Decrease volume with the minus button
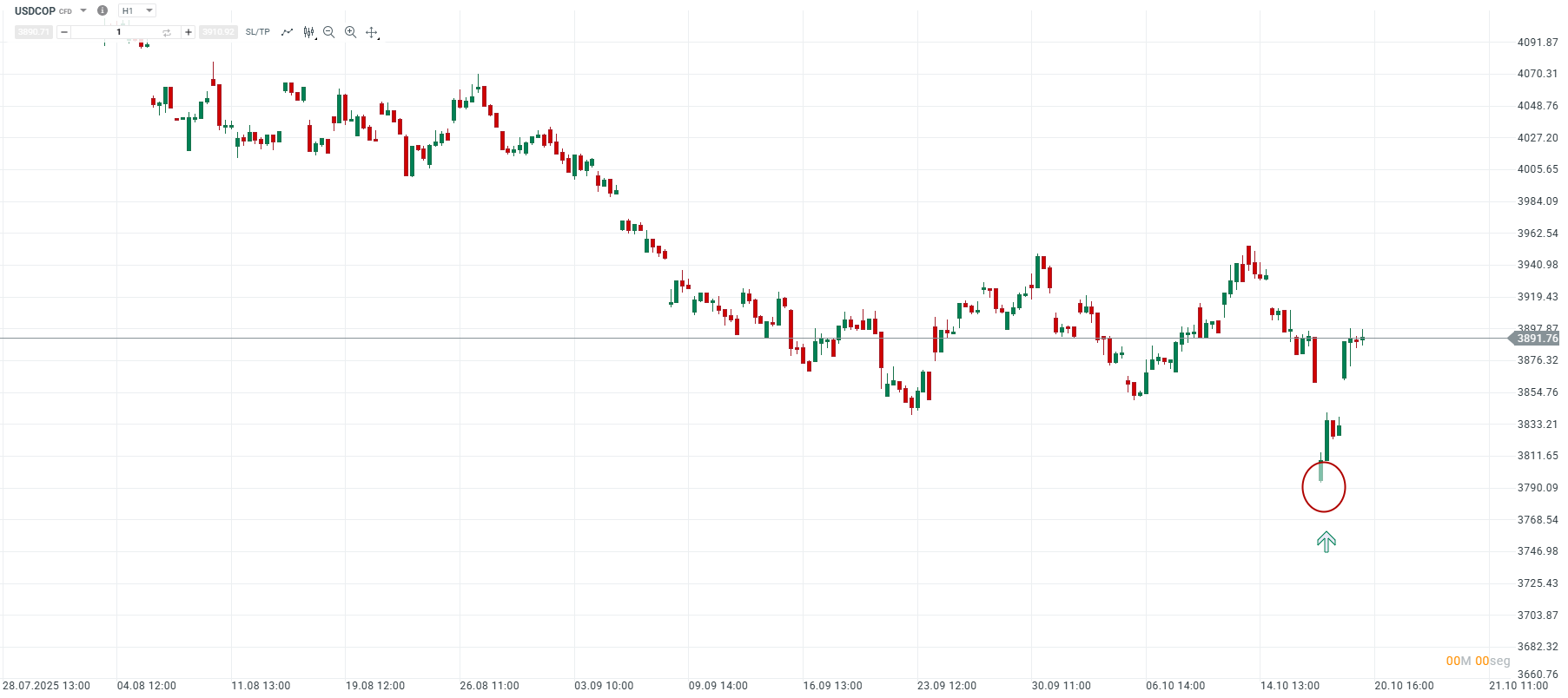Image resolution: width=1568 pixels, height=698 pixels. pos(64,32)
